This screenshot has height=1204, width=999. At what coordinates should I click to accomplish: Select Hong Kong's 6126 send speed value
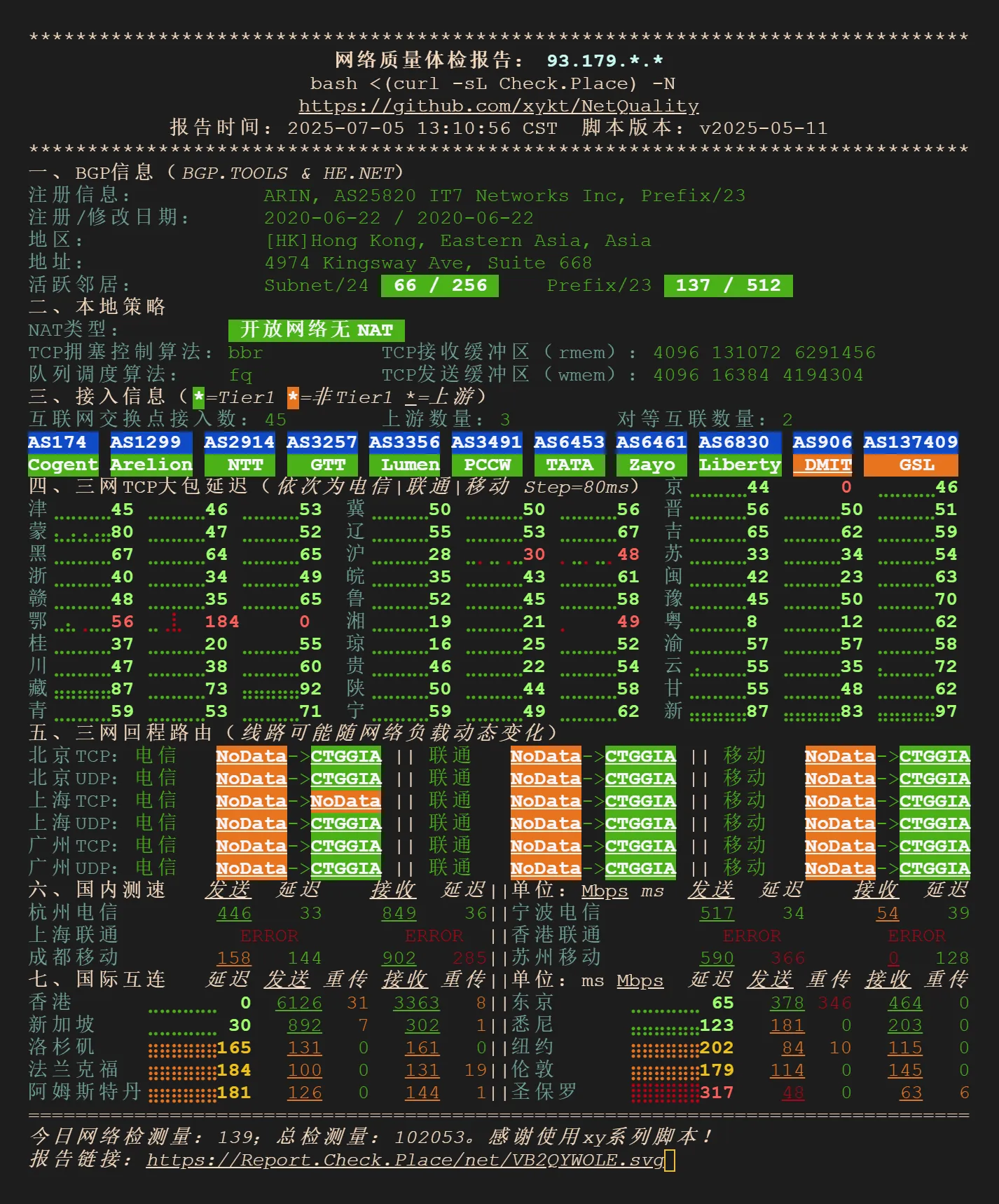click(299, 1003)
